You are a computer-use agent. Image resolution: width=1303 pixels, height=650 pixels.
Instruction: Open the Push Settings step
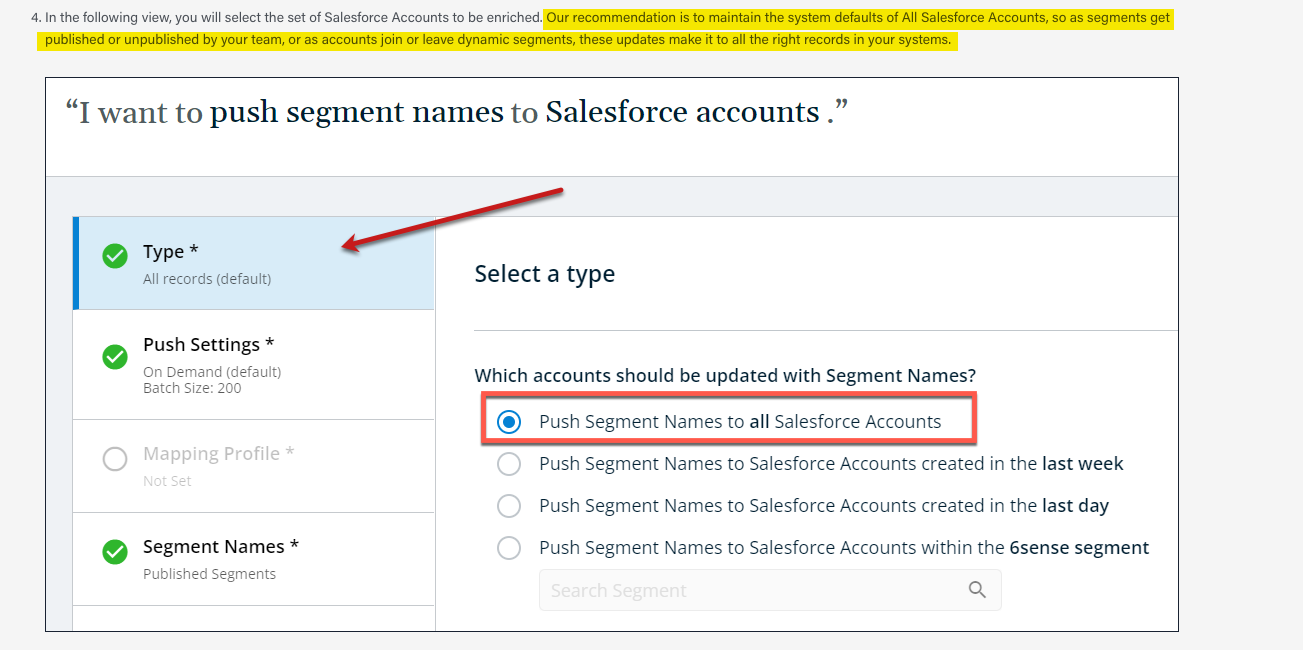pos(254,365)
